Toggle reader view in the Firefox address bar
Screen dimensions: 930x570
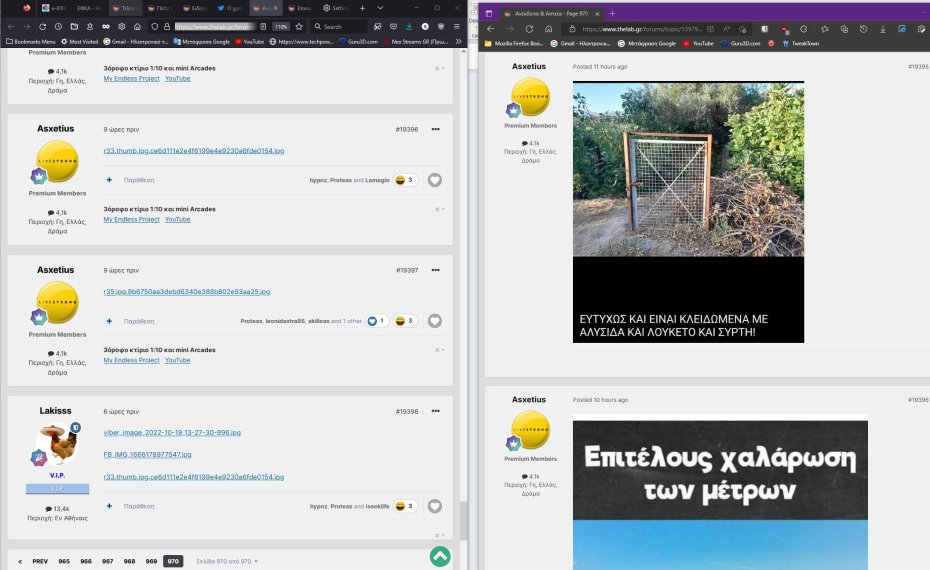coord(262,26)
